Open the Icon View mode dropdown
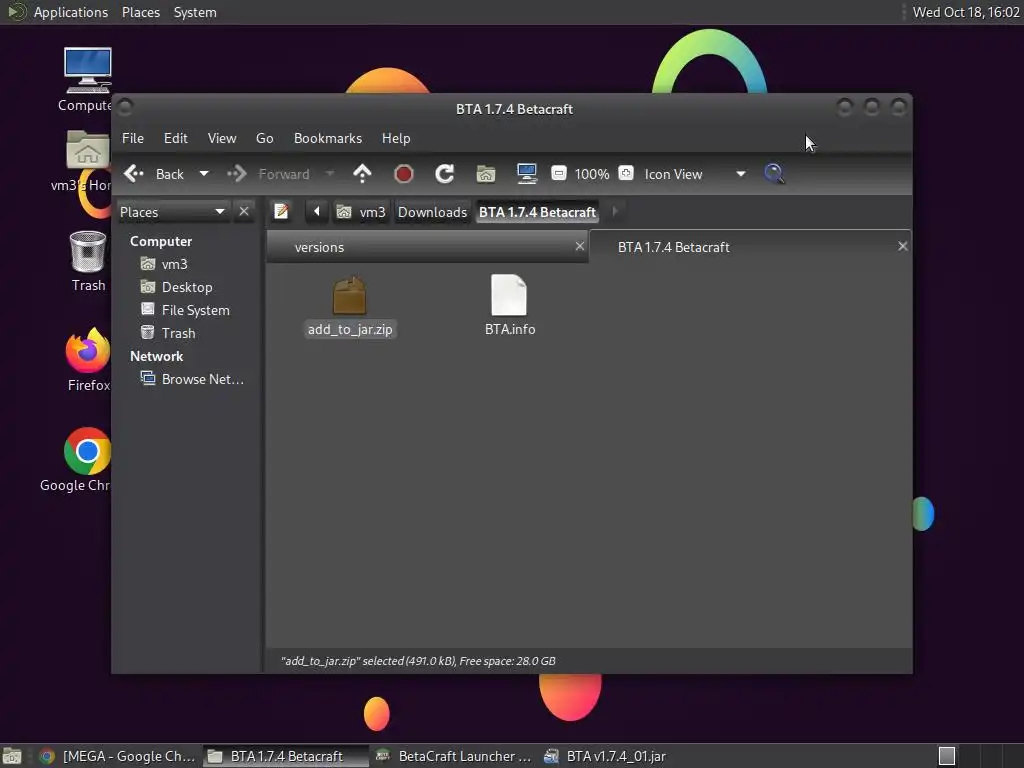 pyautogui.click(x=695, y=174)
